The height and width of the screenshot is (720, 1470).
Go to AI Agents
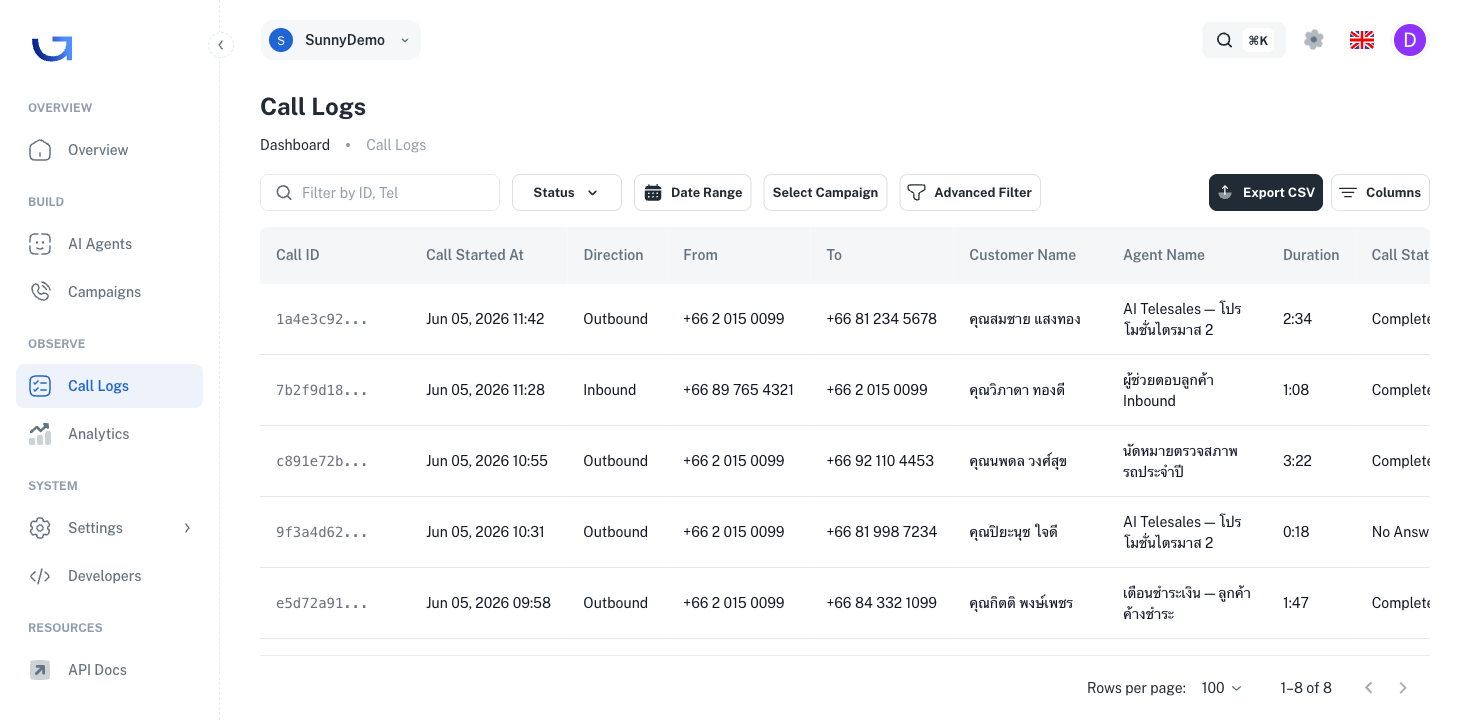click(109, 244)
